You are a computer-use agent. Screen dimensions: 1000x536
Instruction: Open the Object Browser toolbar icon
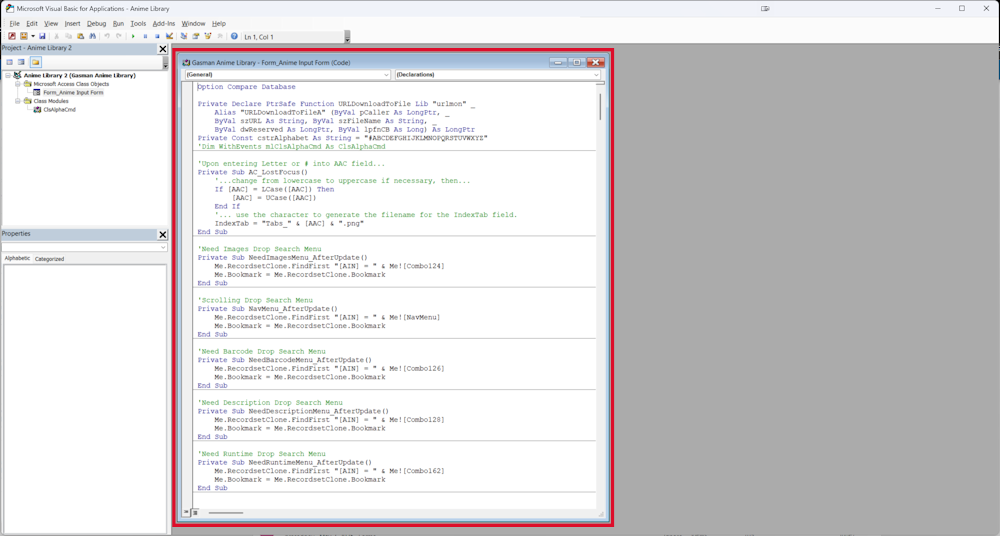(x=208, y=36)
